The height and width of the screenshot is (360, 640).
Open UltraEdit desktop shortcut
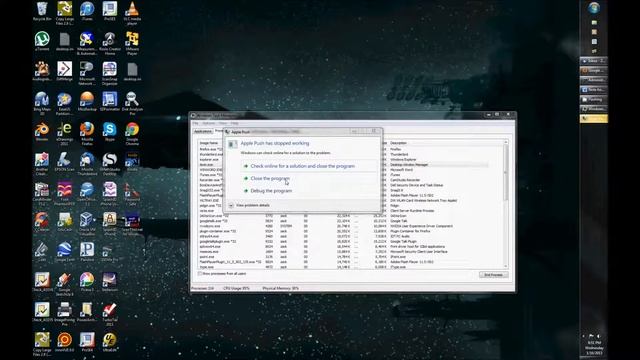(109, 342)
